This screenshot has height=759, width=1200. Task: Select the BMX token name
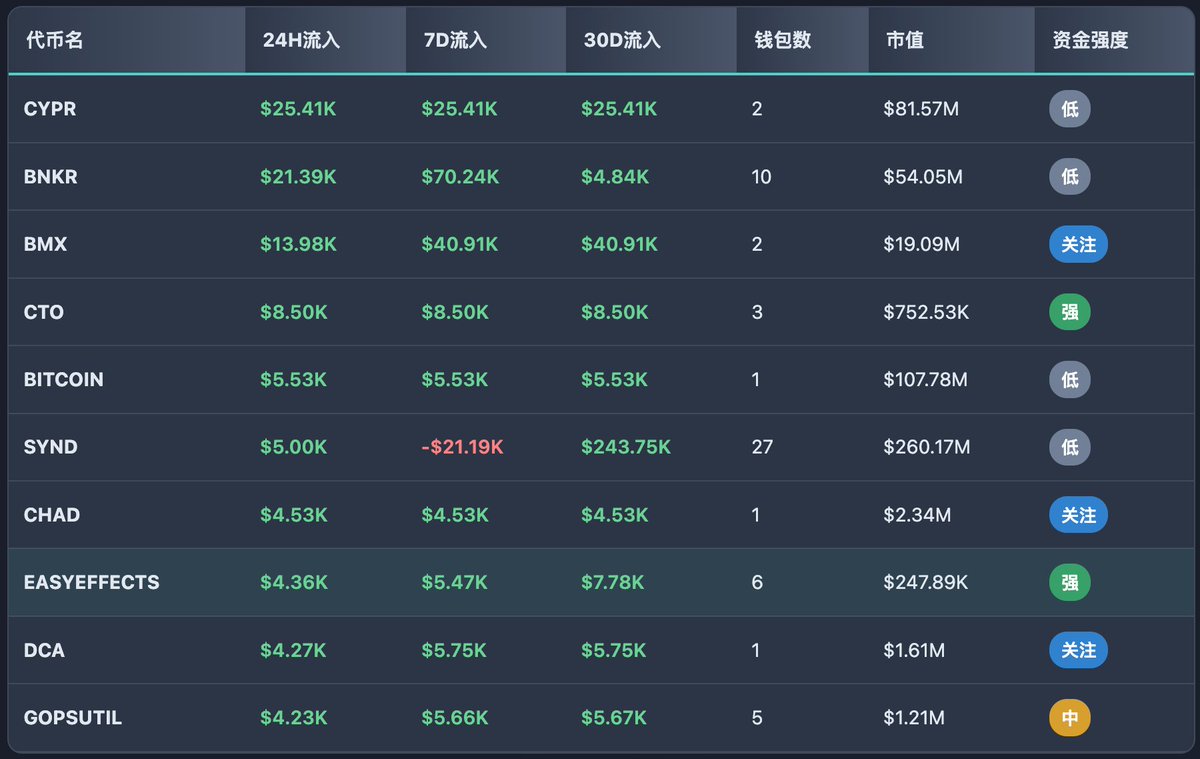(x=45, y=244)
